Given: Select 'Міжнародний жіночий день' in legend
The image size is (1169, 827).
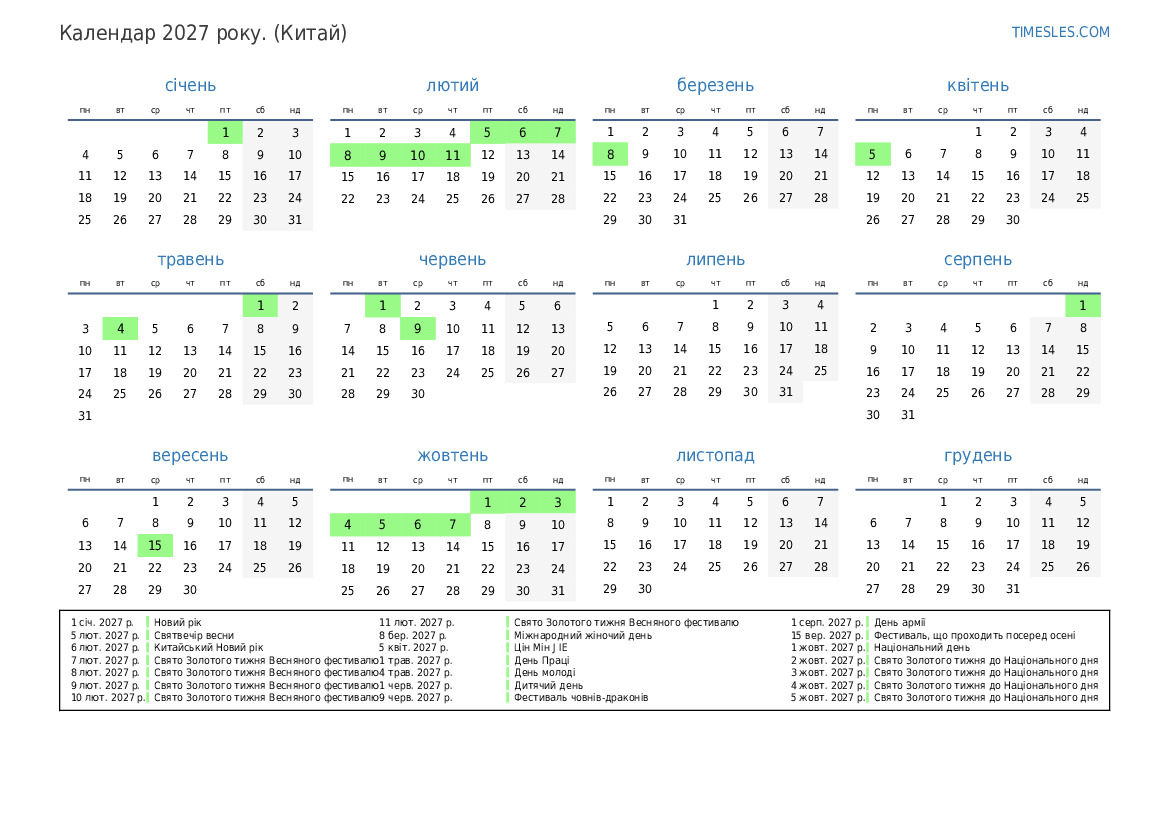Looking at the screenshot, I should coord(583,635).
